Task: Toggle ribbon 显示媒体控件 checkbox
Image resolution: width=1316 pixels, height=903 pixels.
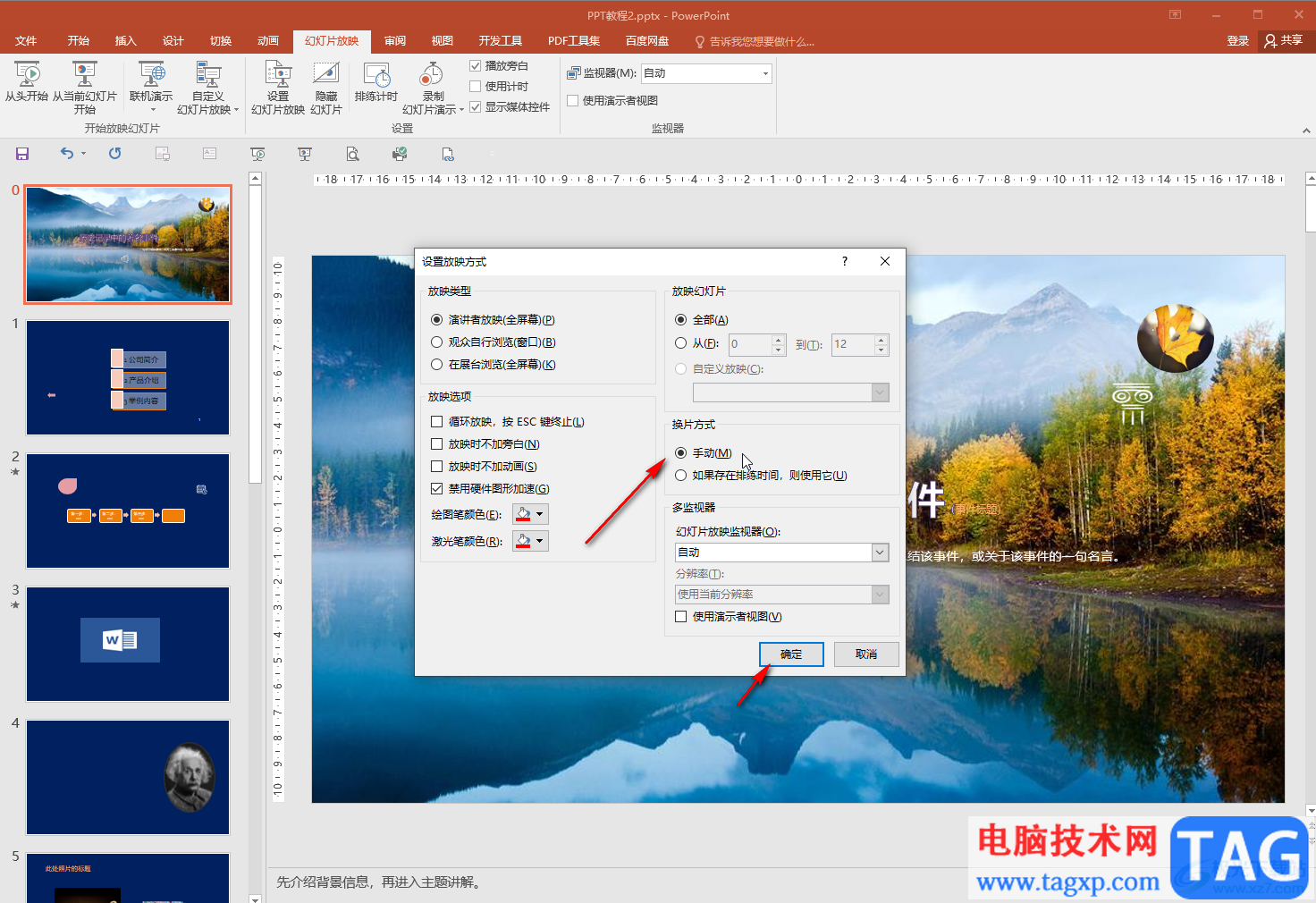Action: tap(476, 107)
